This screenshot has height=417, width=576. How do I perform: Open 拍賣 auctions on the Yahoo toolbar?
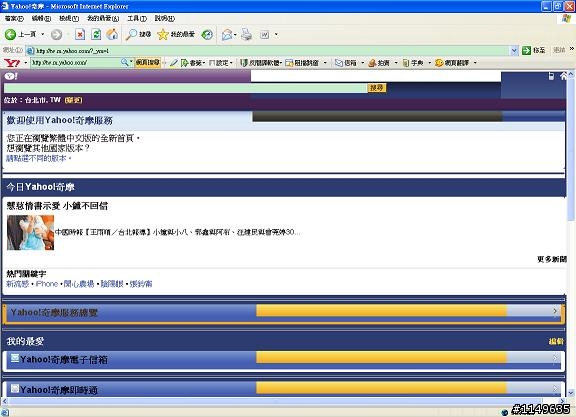pyautogui.click(x=379, y=63)
